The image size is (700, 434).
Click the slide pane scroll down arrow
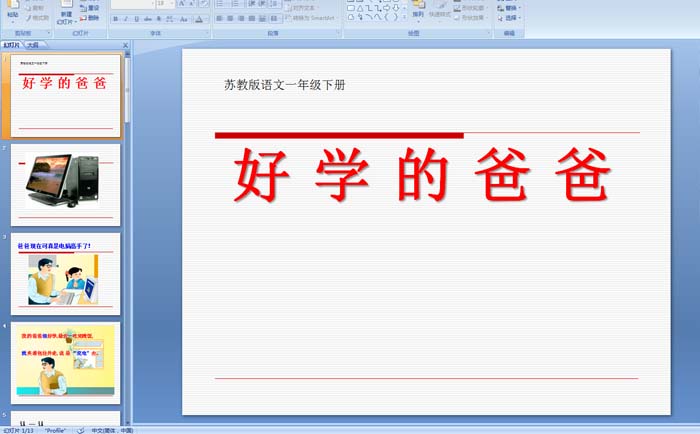coord(128,422)
